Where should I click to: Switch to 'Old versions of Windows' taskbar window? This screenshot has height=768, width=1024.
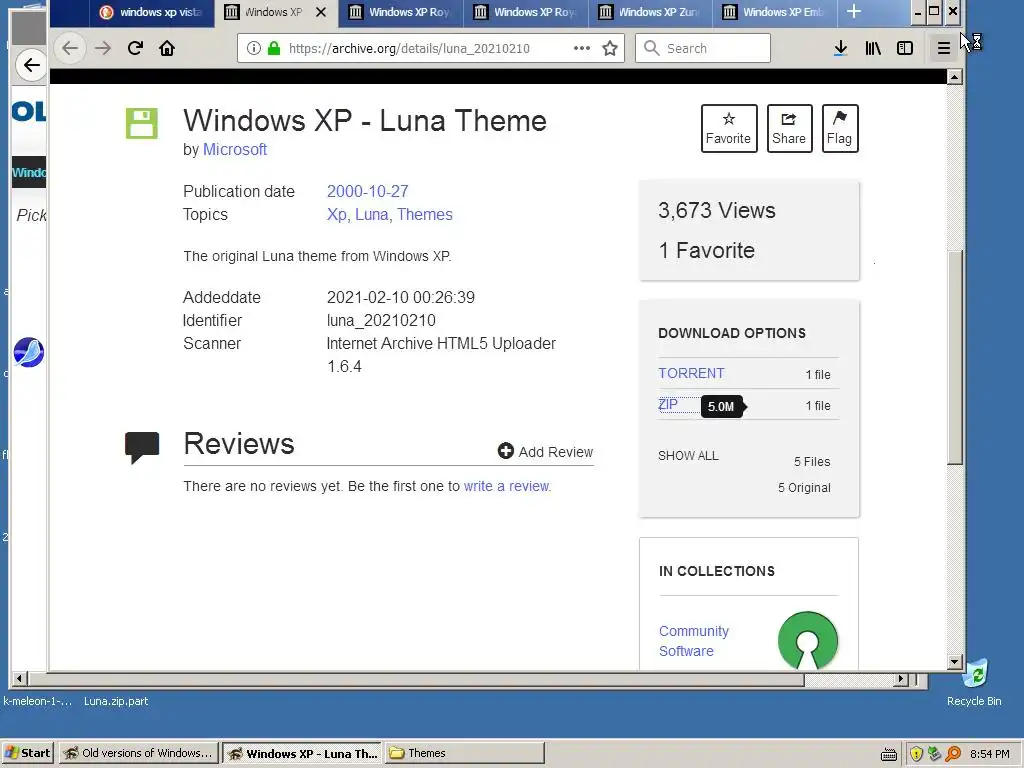[x=138, y=753]
